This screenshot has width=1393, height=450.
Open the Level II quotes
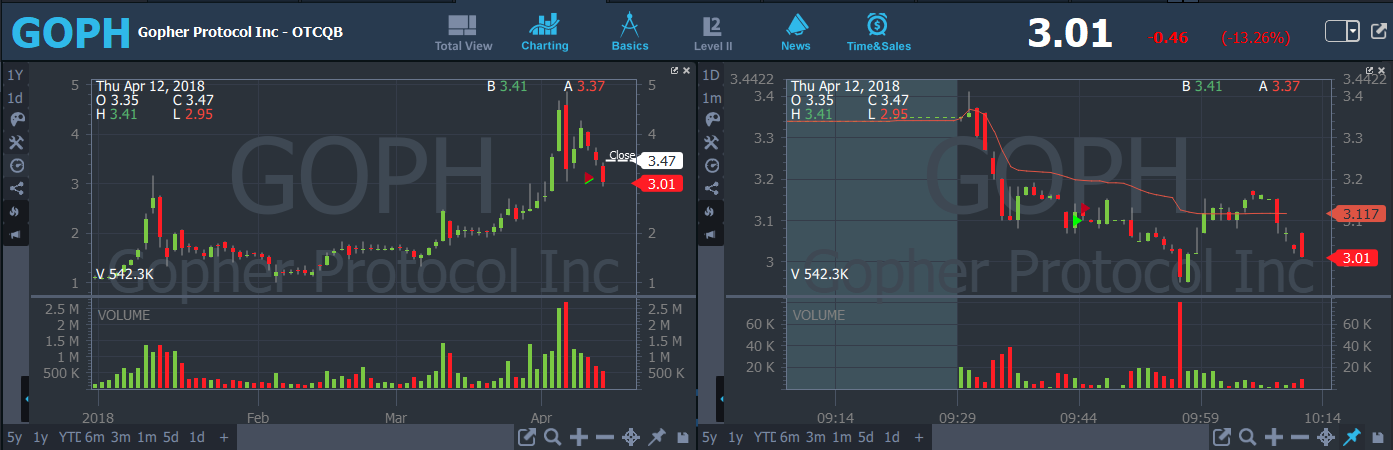712,33
